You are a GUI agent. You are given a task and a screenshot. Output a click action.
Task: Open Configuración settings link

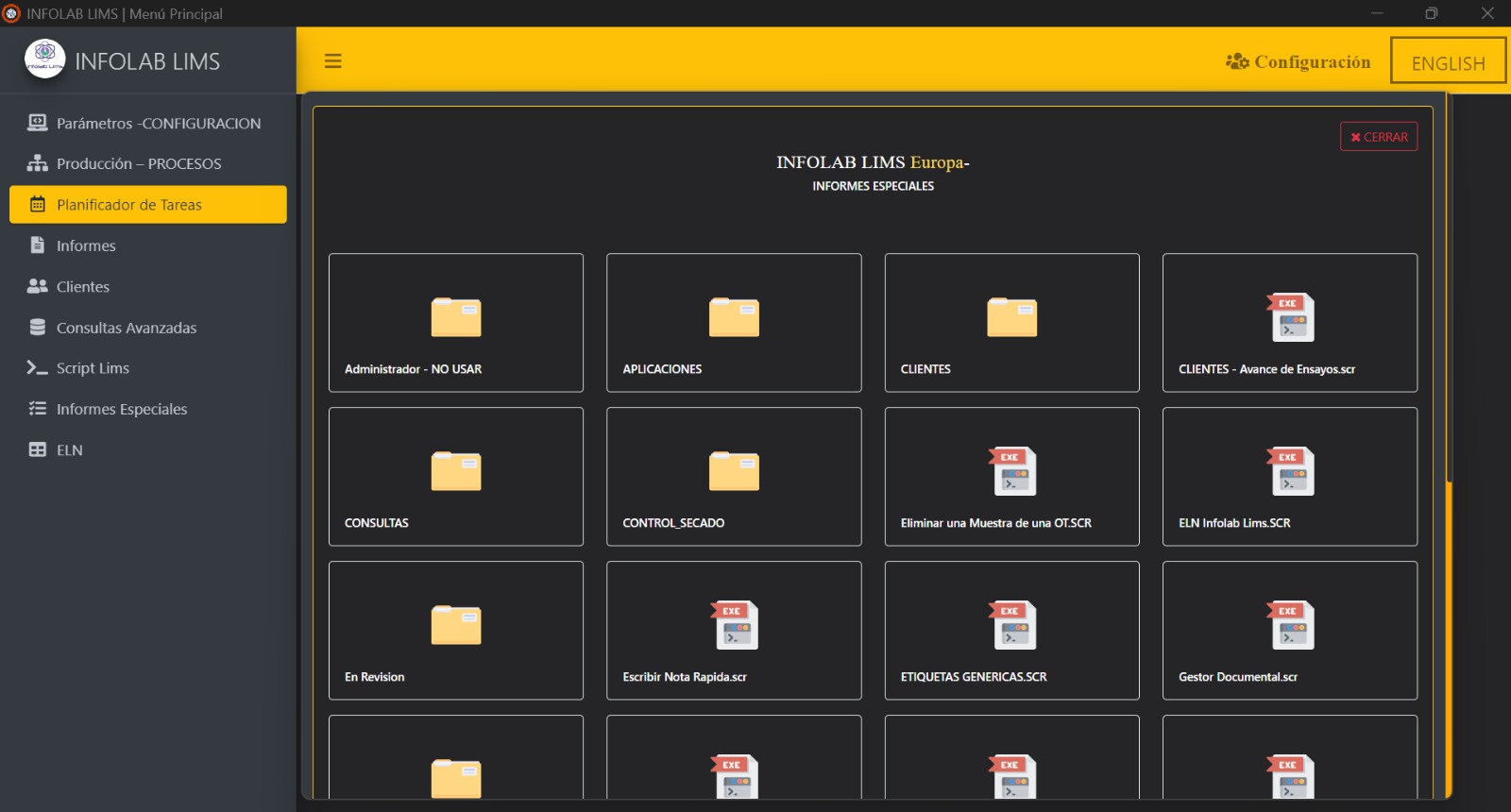pyautogui.click(x=1299, y=62)
